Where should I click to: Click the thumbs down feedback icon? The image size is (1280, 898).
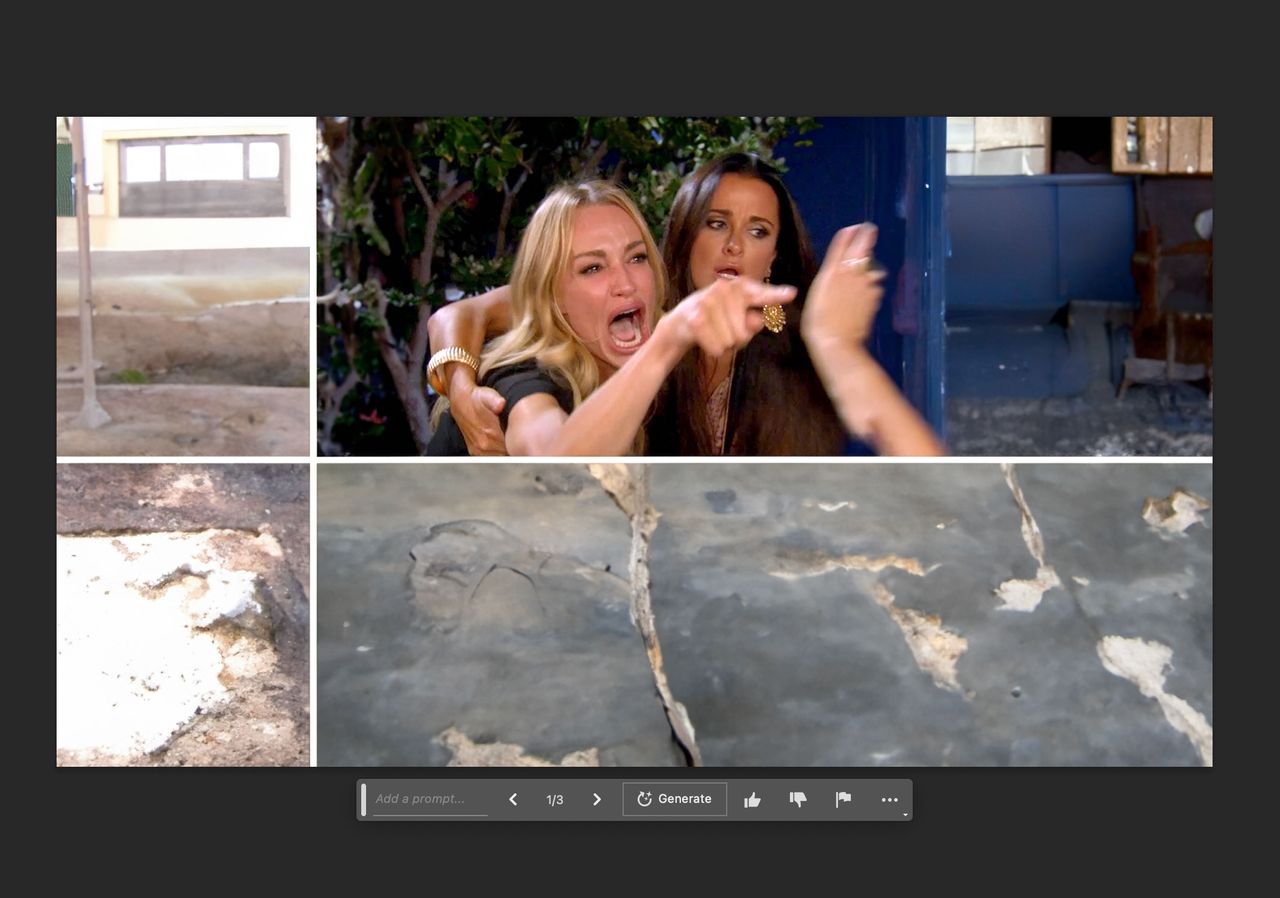798,800
